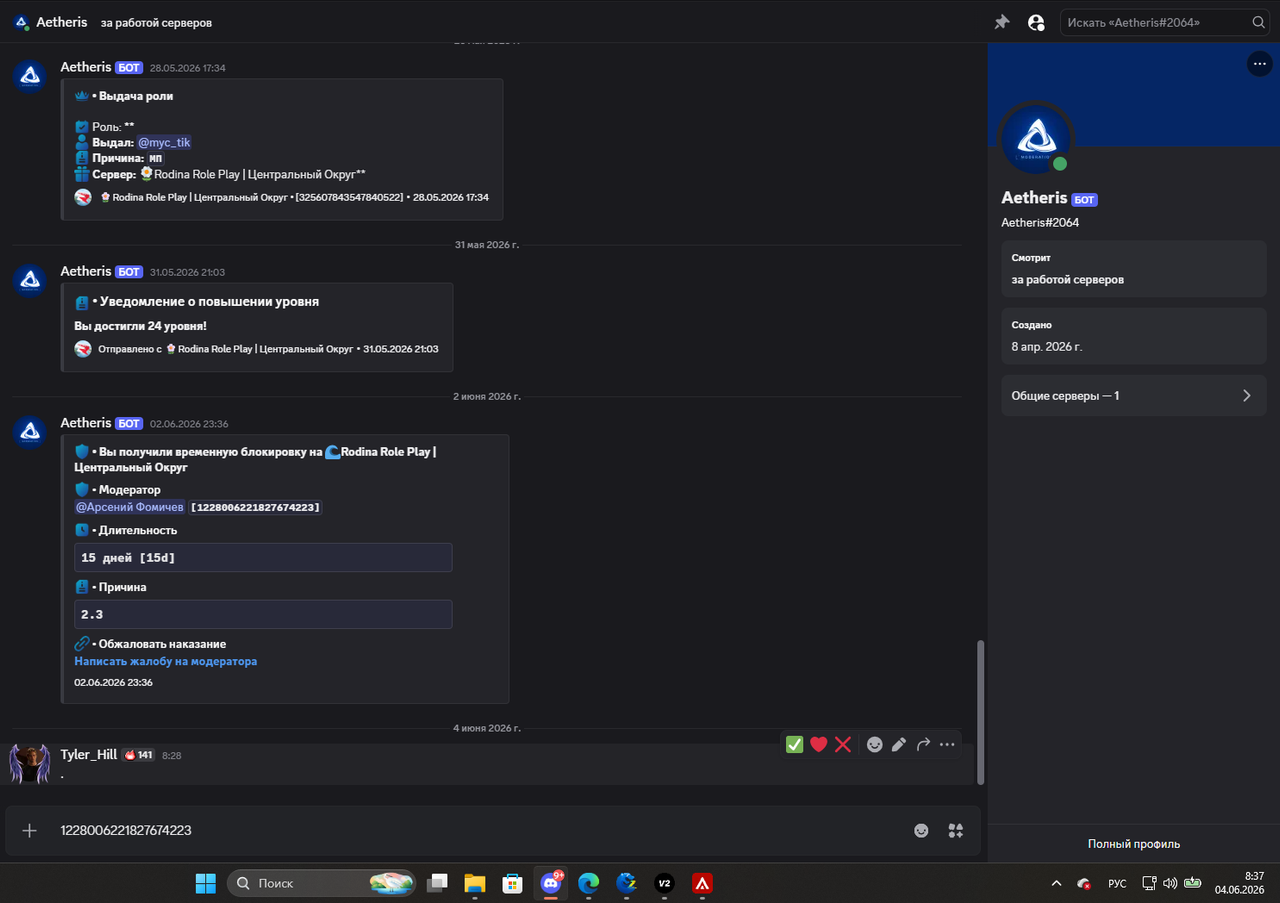This screenshot has width=1280, height=903.
Task: Forward the message with the arrow icon
Action: coord(923,744)
